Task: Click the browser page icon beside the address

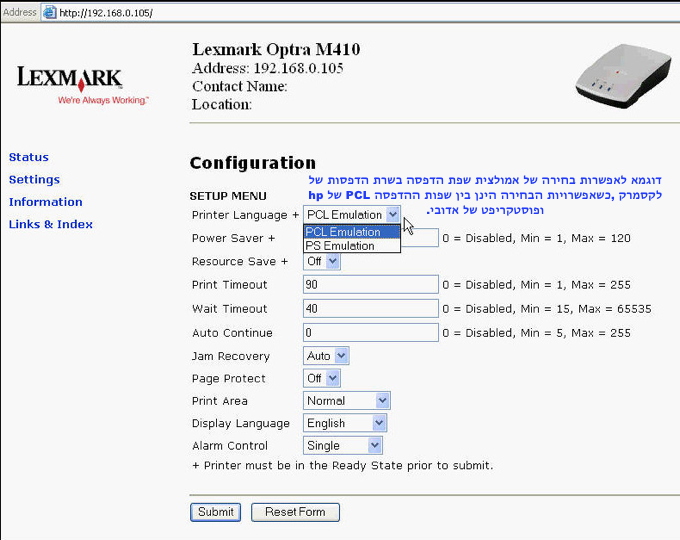Action: tap(49, 12)
